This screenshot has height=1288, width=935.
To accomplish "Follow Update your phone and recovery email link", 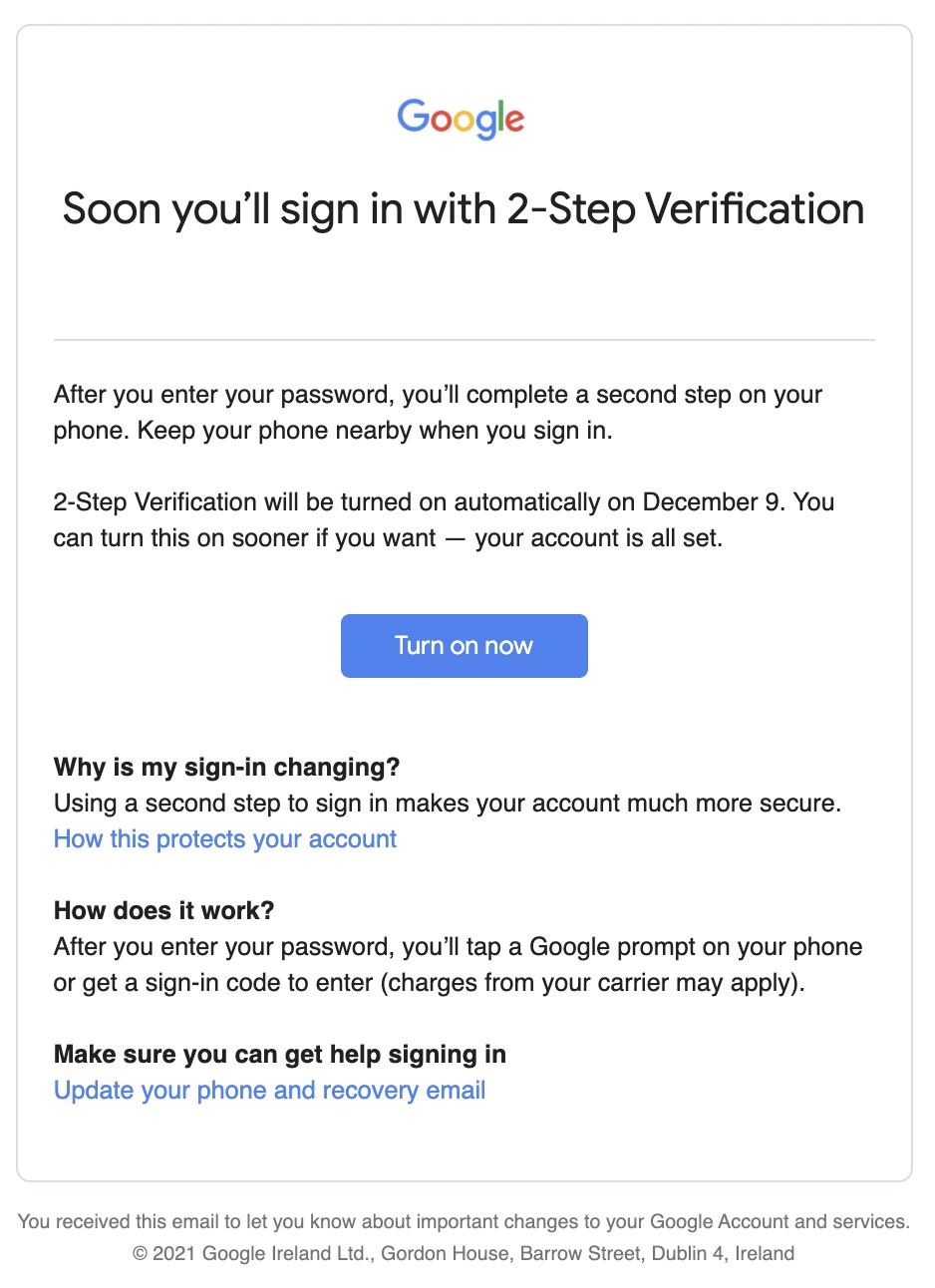I will point(269,1091).
